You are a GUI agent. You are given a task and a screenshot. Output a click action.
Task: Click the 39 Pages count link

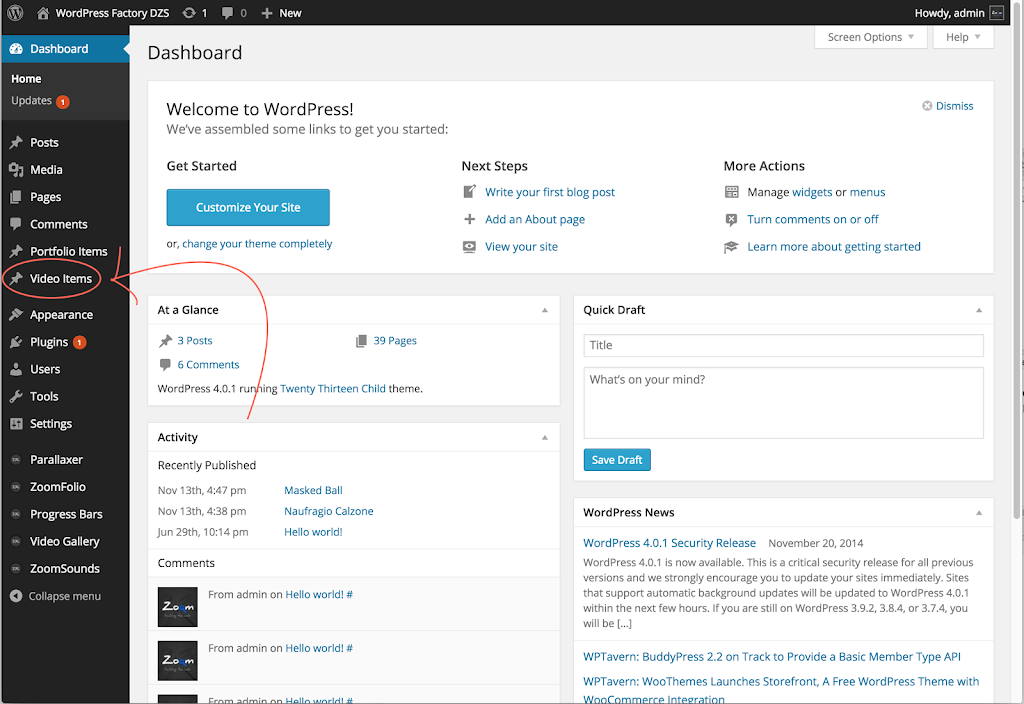coord(395,341)
